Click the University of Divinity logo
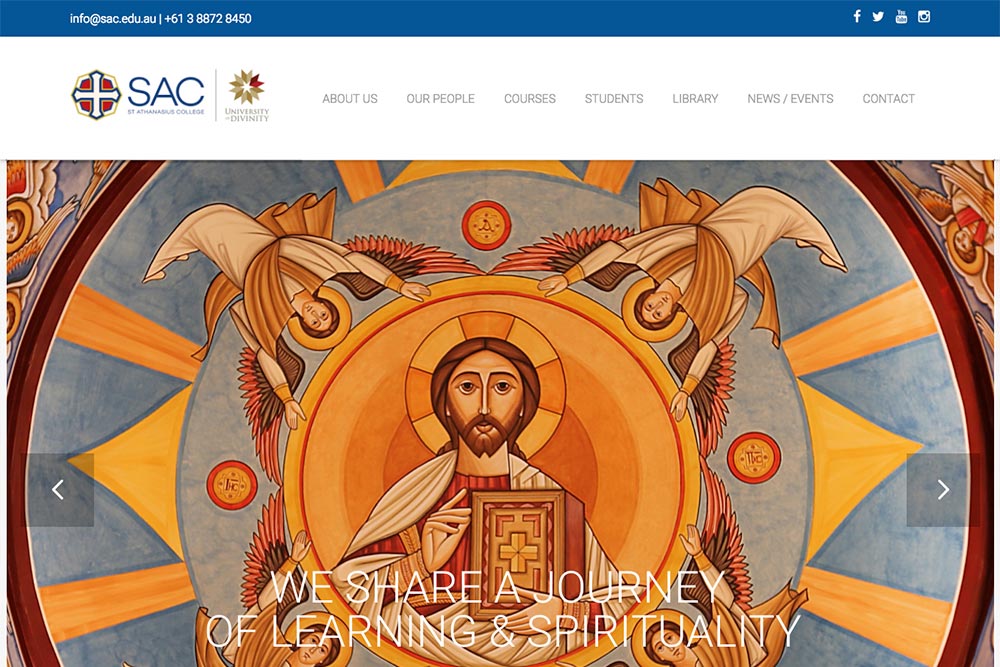 [247, 95]
